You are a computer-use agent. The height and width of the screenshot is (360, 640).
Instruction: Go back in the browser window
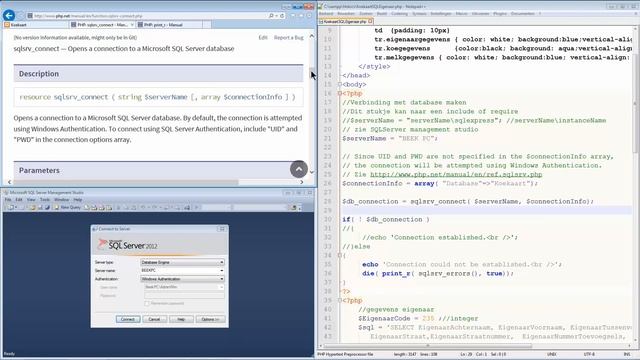[9, 16]
